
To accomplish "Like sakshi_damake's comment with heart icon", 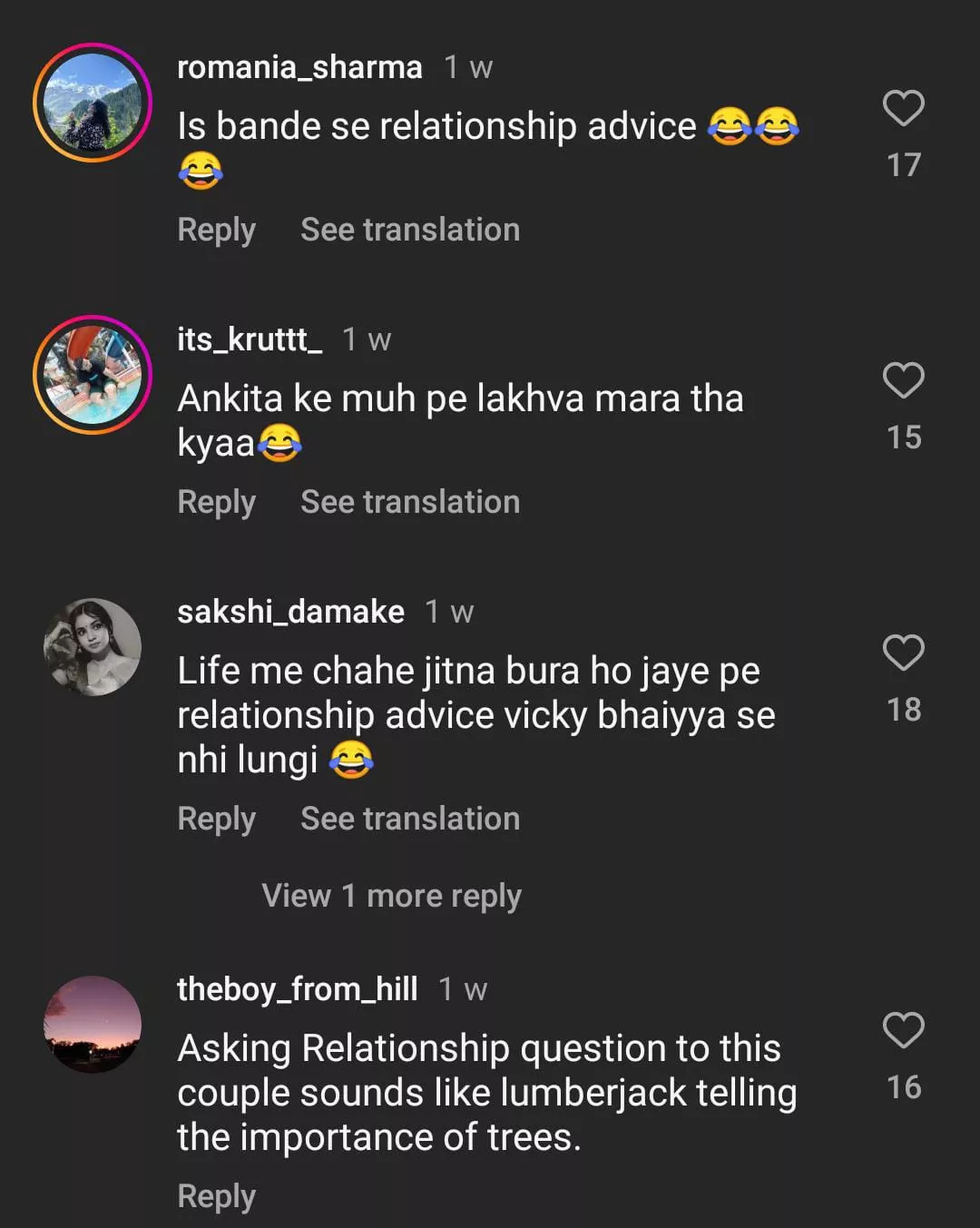I will point(903,653).
